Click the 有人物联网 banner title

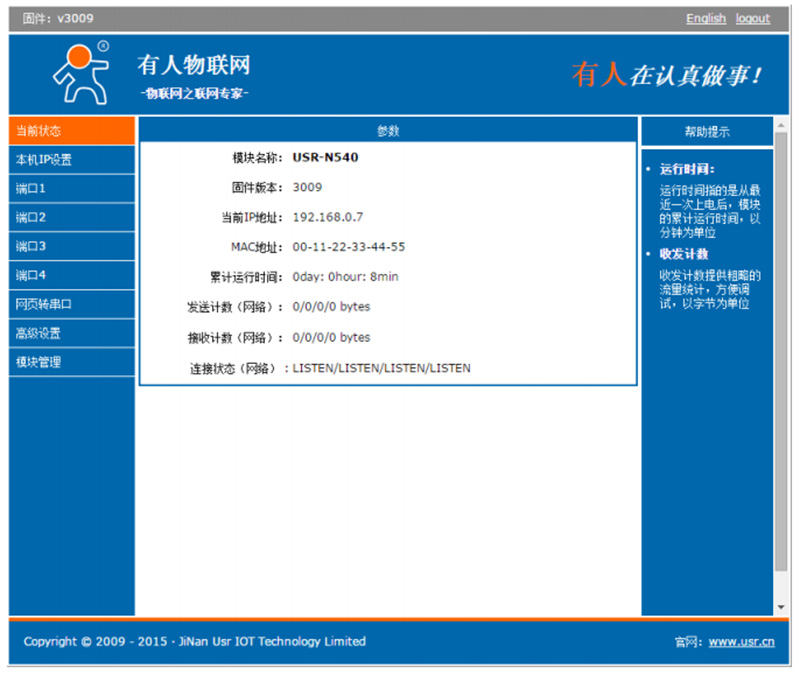tap(194, 65)
